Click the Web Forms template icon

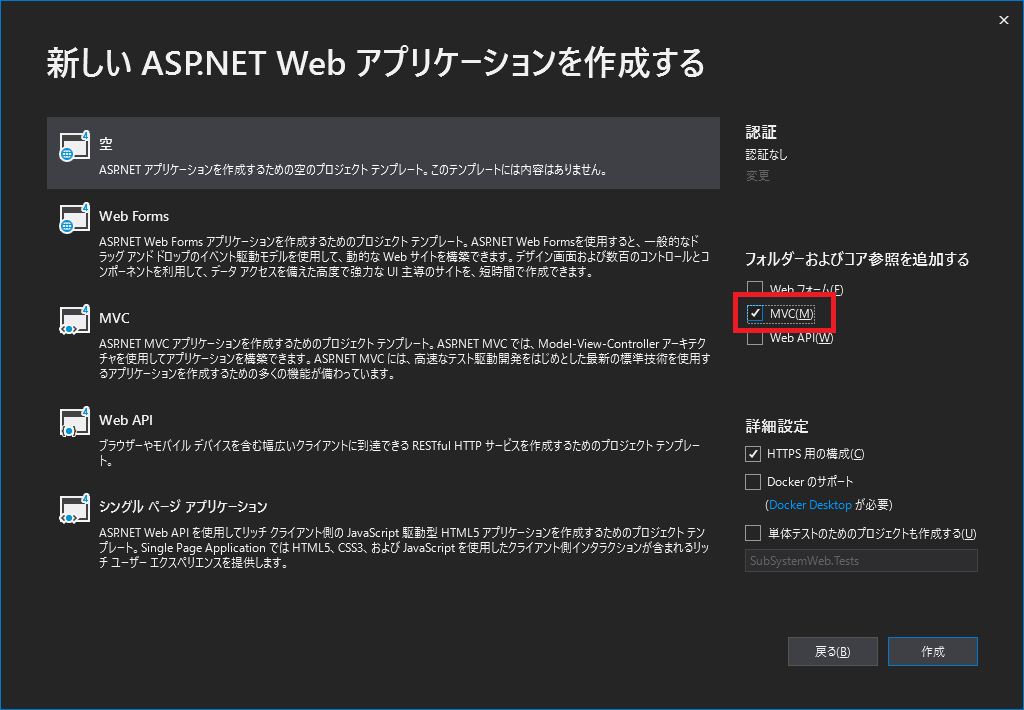(x=74, y=218)
